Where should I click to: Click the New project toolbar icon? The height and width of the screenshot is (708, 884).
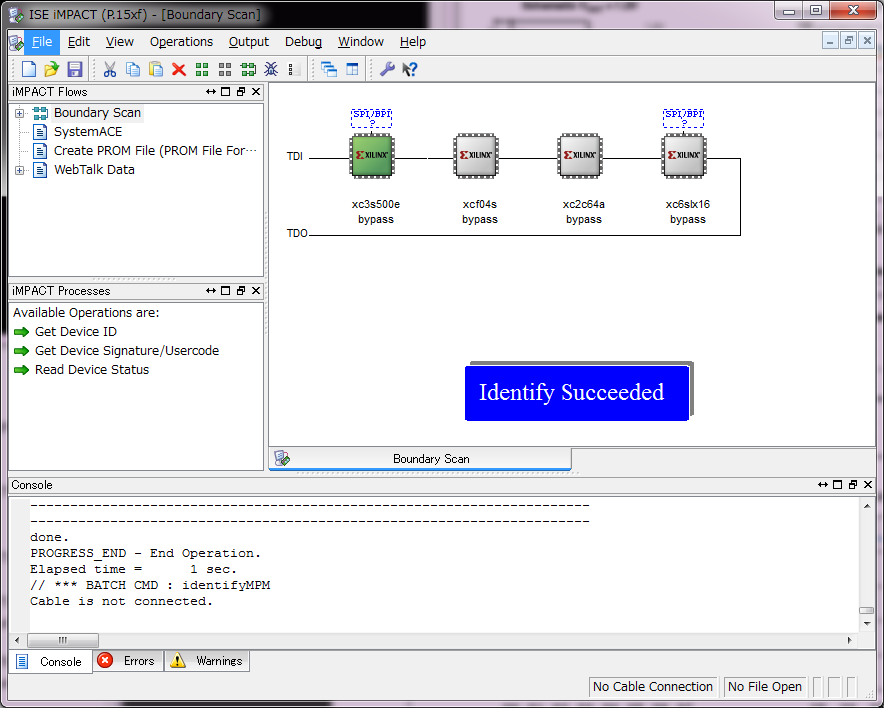point(29,69)
